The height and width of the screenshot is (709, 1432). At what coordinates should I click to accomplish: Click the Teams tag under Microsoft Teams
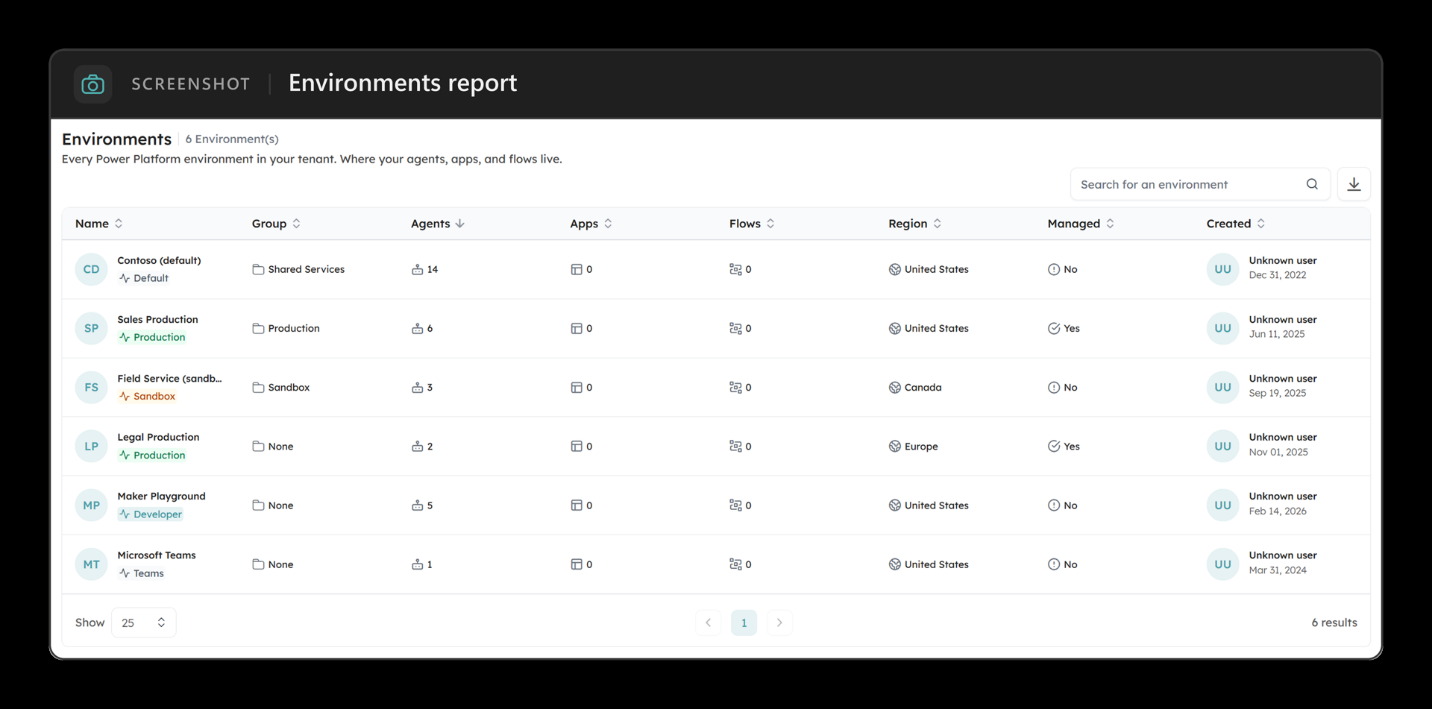coord(141,573)
